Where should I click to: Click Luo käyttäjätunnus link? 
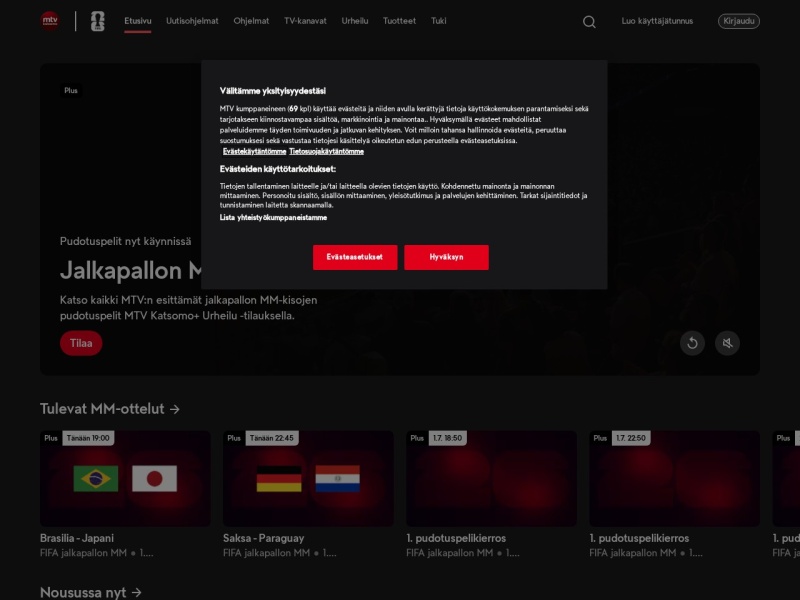(x=657, y=21)
